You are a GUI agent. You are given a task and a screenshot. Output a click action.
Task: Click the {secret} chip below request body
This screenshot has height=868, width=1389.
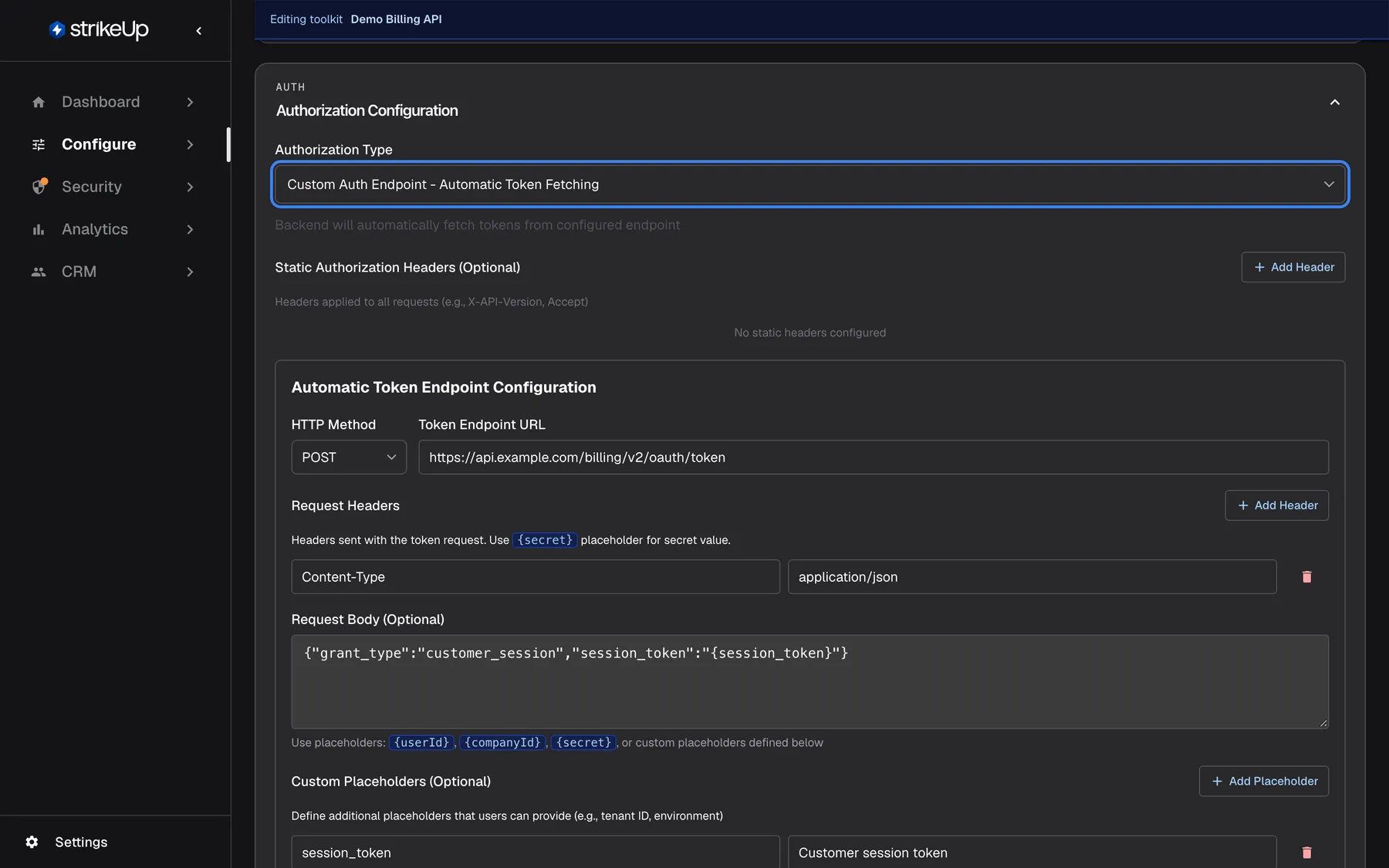click(583, 742)
